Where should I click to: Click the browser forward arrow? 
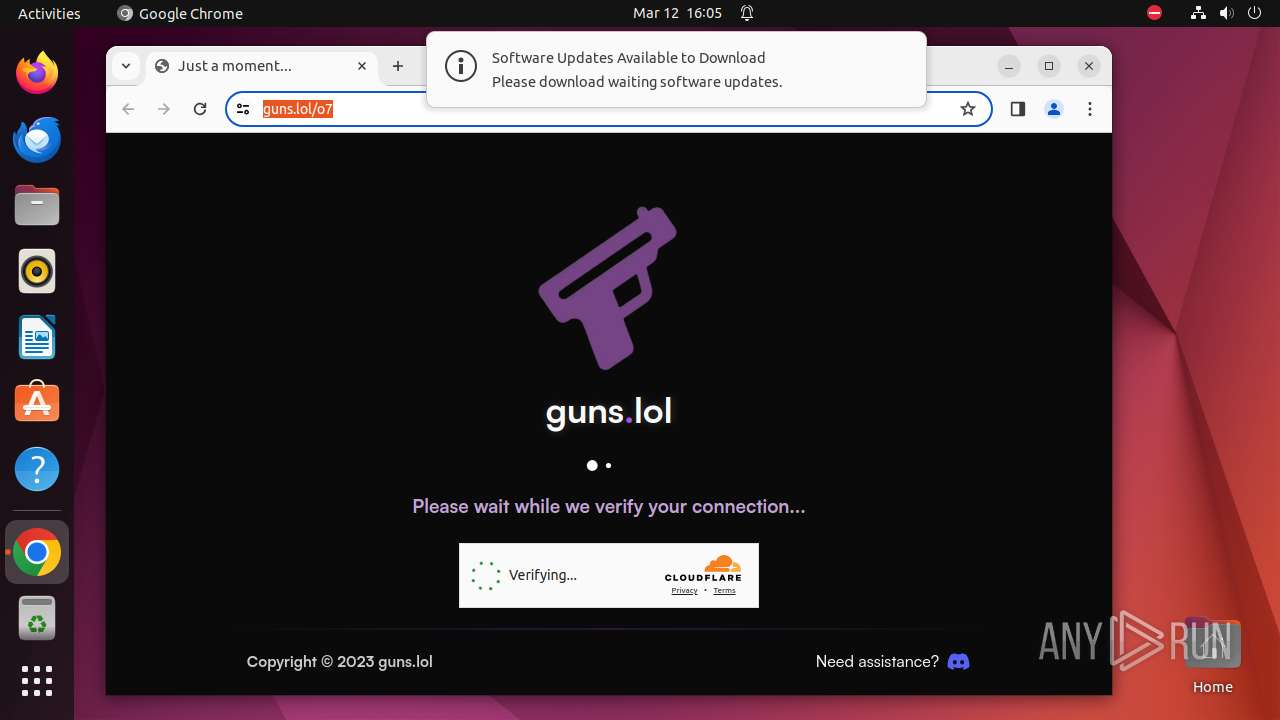pyautogui.click(x=164, y=109)
